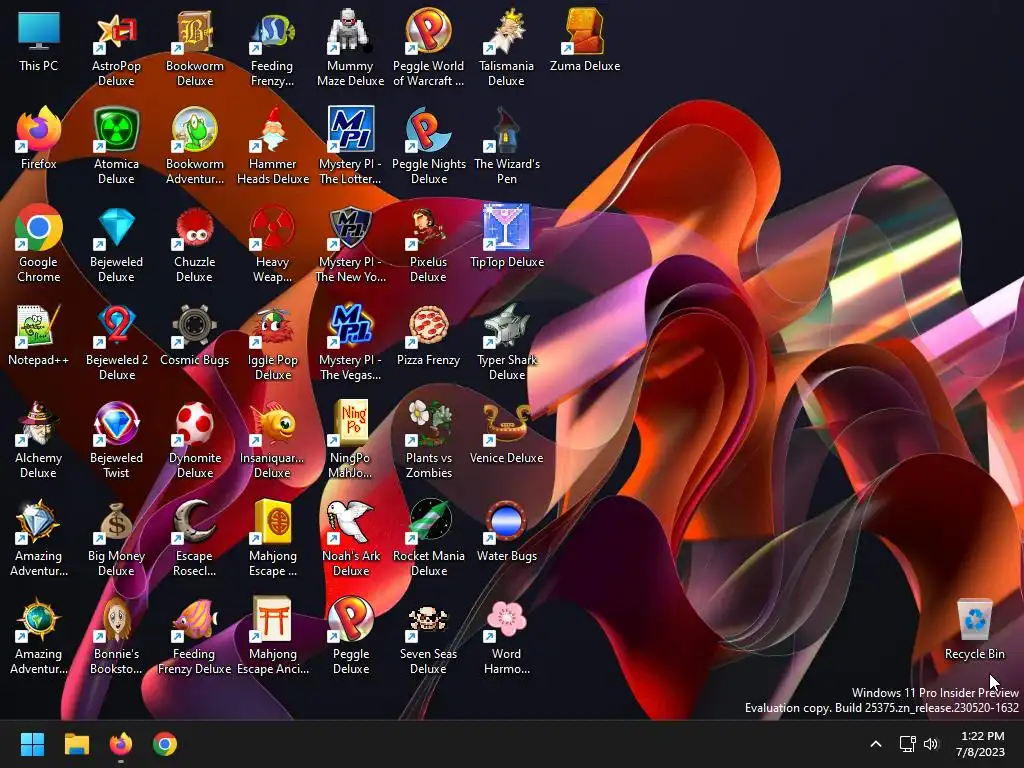The image size is (1024, 768).
Task: Select the Mummy Maze Deluxe icon
Action: point(350,31)
